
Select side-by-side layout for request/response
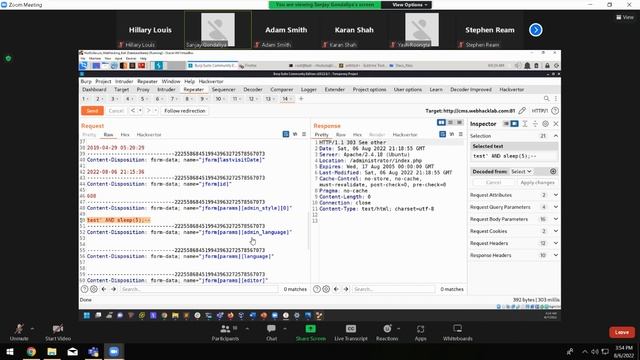tap(441, 122)
